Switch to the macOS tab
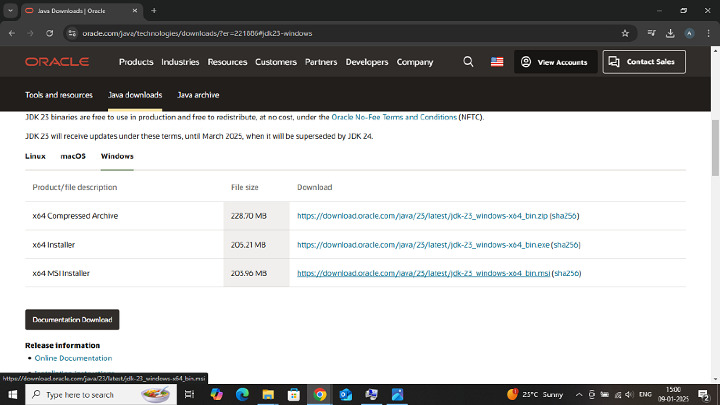This screenshot has height=405, width=720. coord(73,156)
